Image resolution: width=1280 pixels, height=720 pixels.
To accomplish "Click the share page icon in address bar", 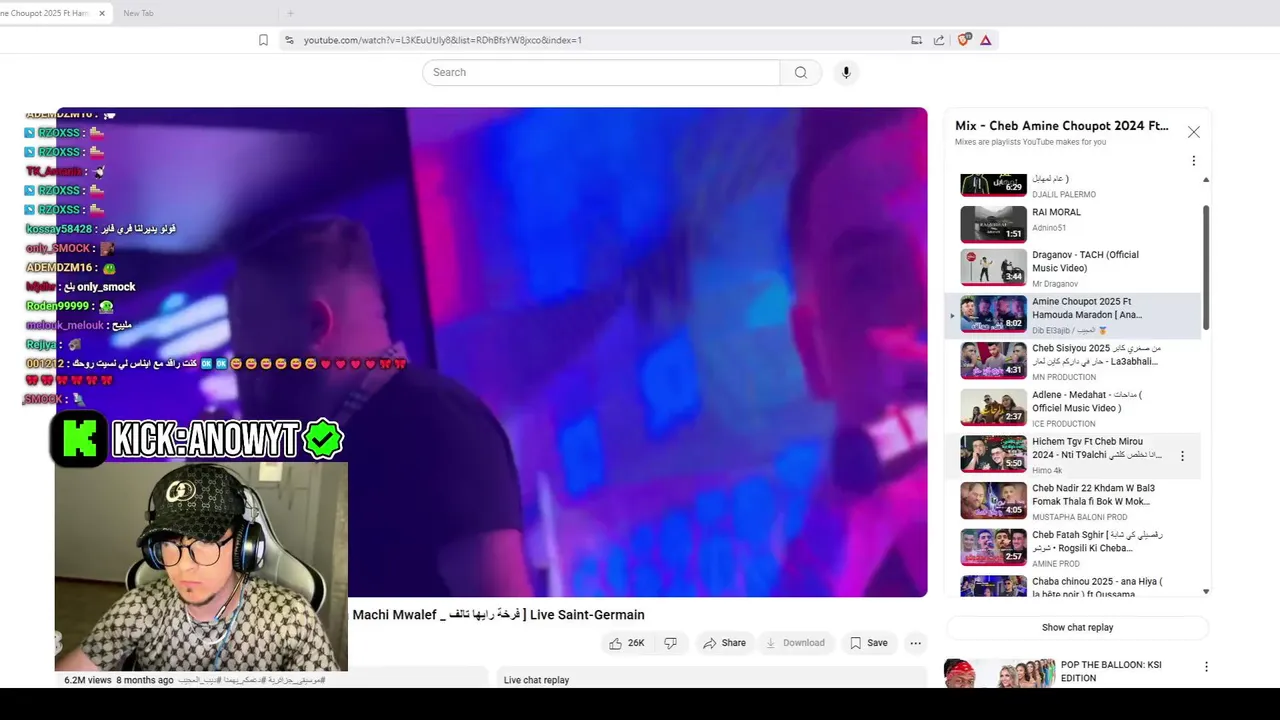I will click(939, 40).
